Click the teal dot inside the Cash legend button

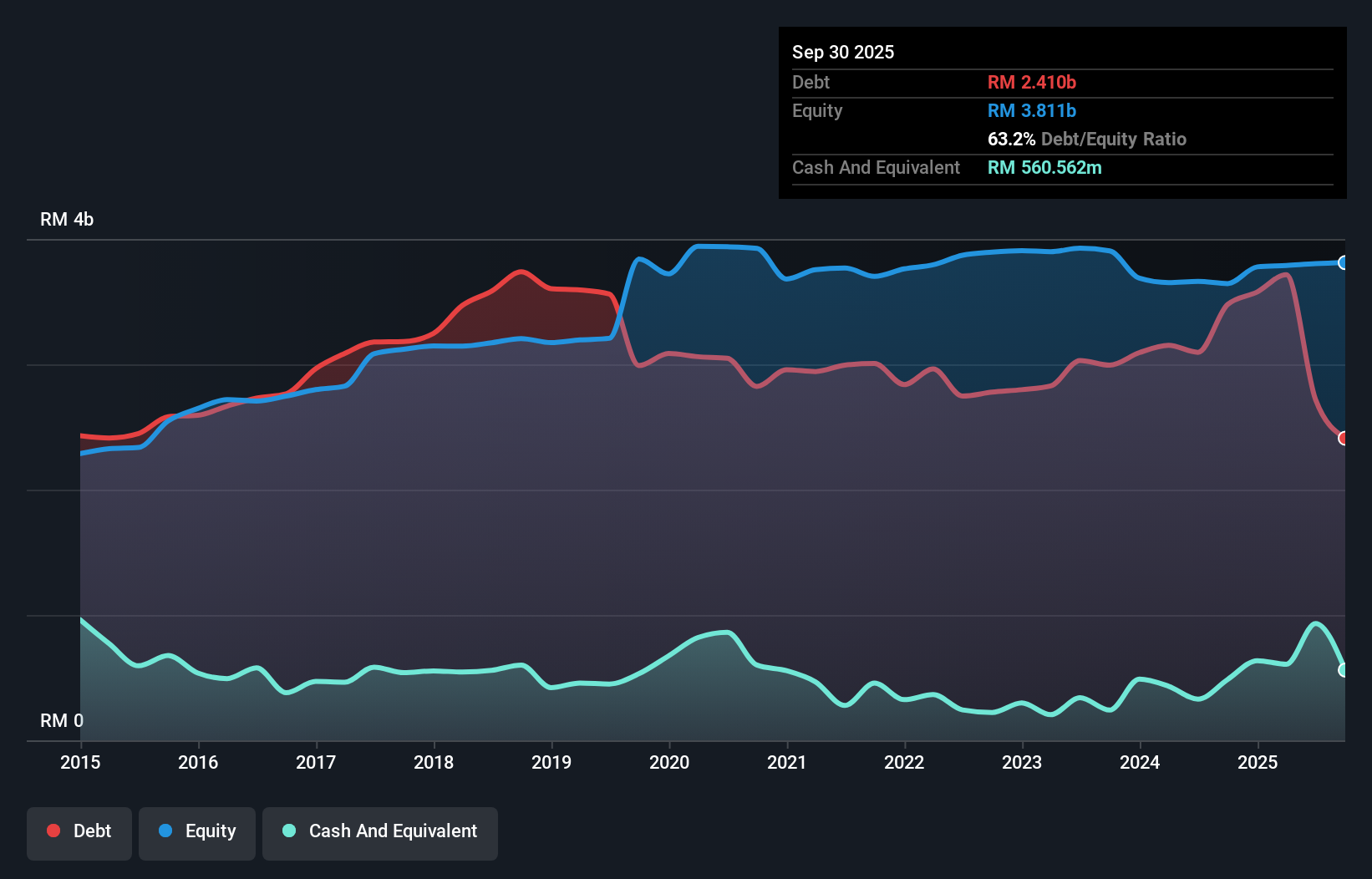(287, 831)
